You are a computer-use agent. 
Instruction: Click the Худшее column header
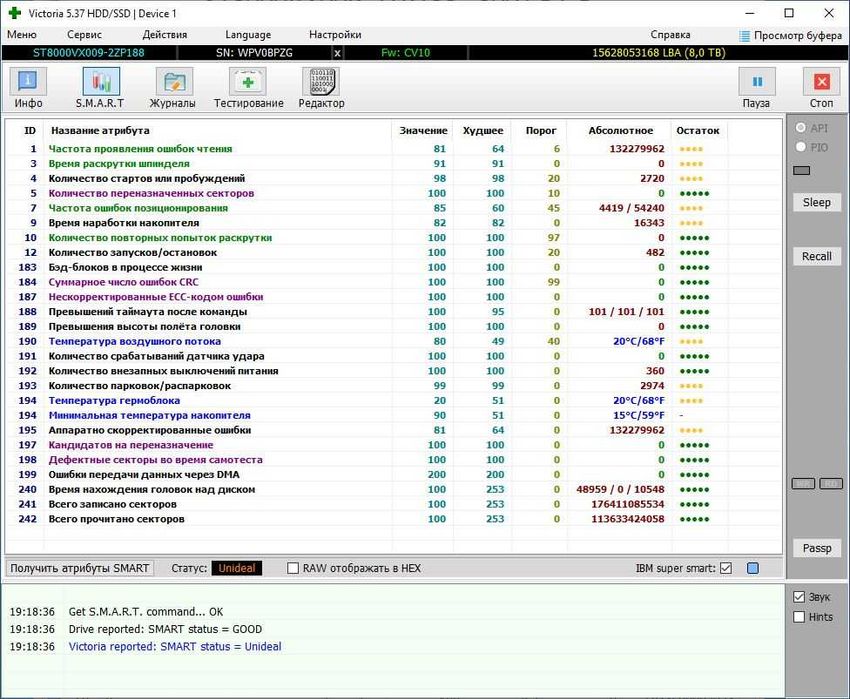(482, 130)
